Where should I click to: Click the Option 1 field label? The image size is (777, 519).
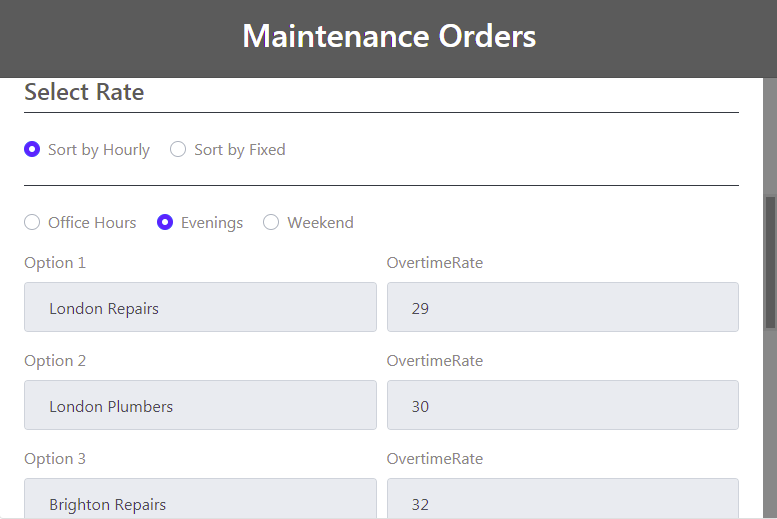[x=55, y=263]
